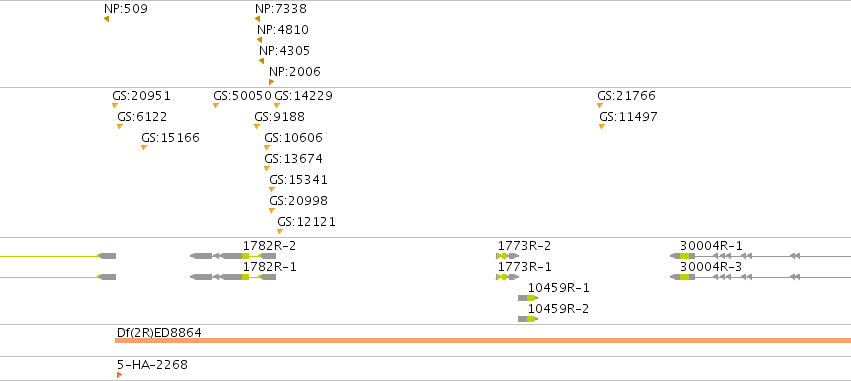
Task: Select the GS:20951 insertion triangle
Action: [115, 105]
